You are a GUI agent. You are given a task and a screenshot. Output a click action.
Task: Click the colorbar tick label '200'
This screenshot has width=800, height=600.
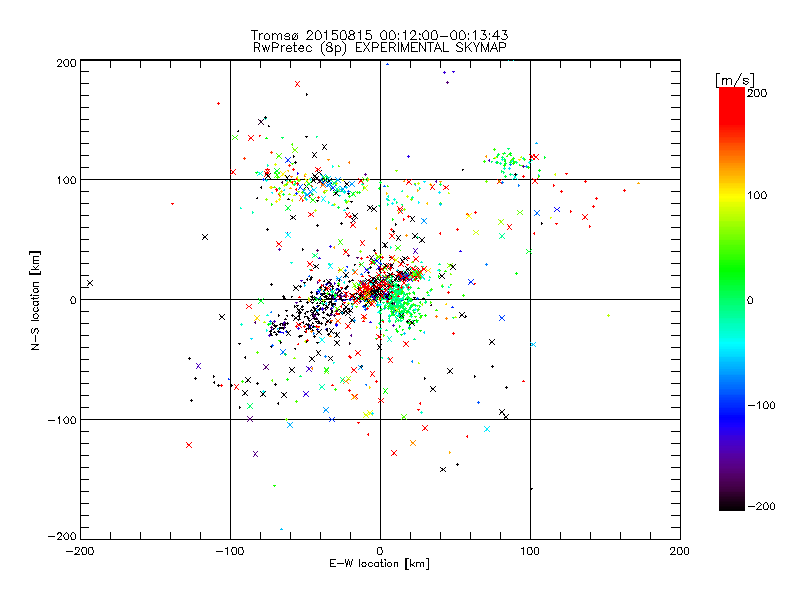pyautogui.click(x=757, y=93)
